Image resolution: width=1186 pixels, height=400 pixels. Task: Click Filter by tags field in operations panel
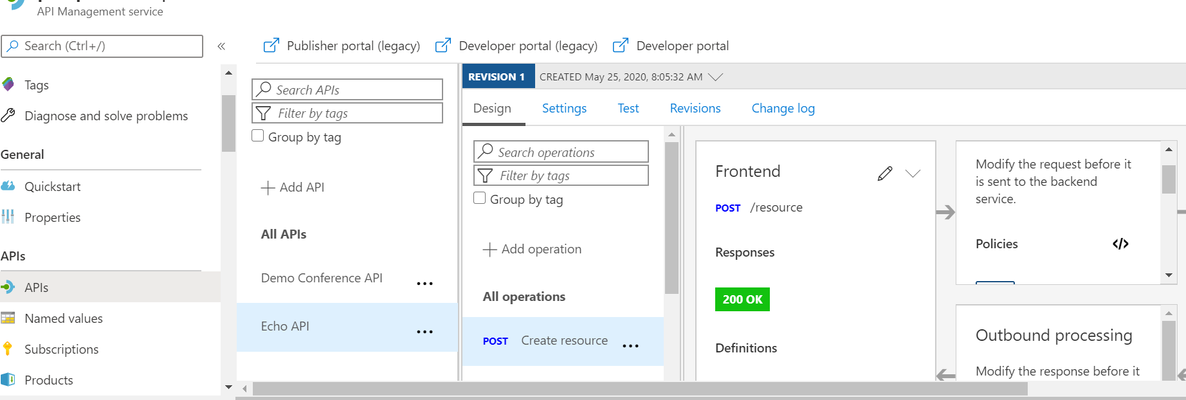click(561, 175)
